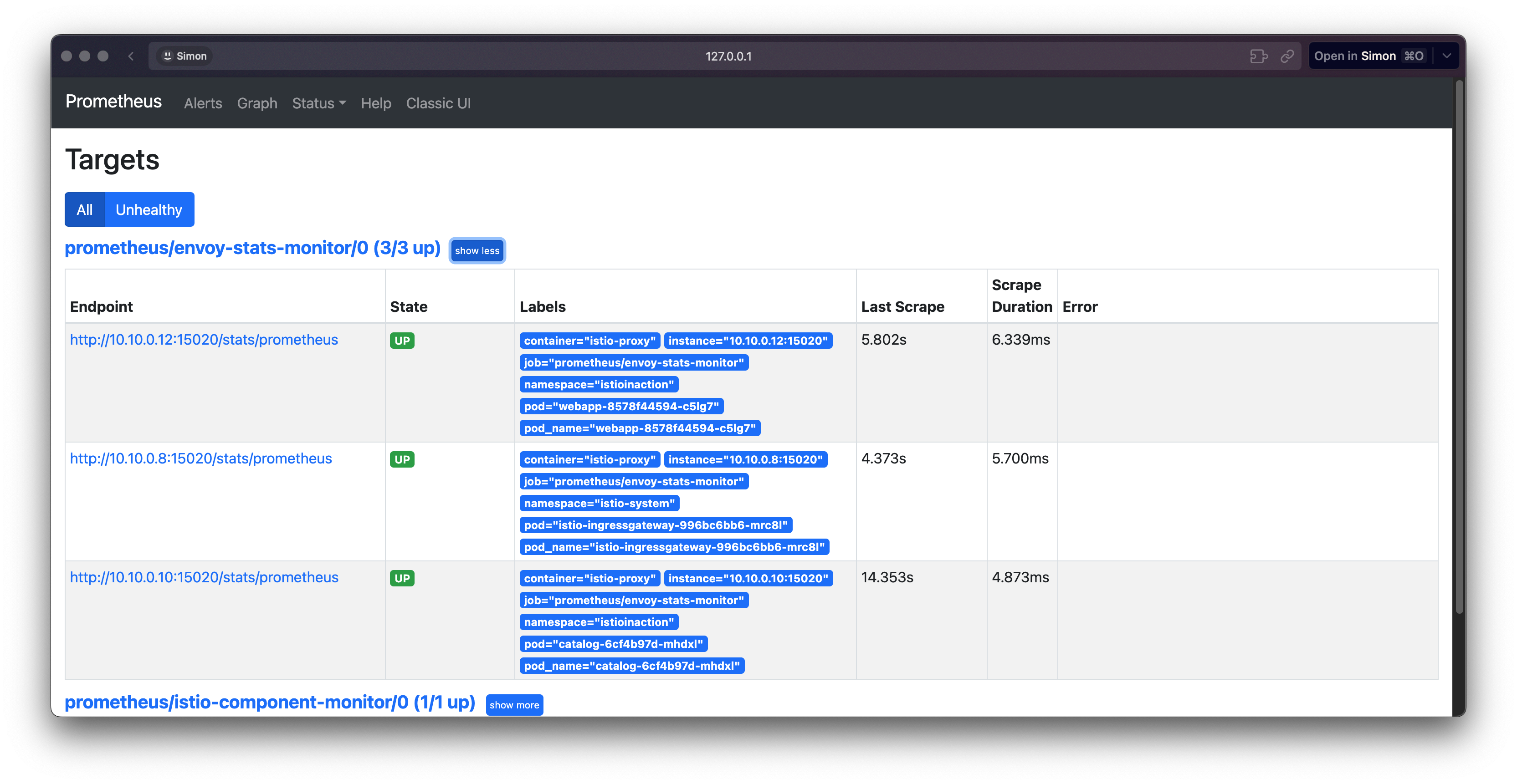
Task: Click pod_name="catalog-6cf4b97d-mhdxl" label
Action: pos(631,666)
